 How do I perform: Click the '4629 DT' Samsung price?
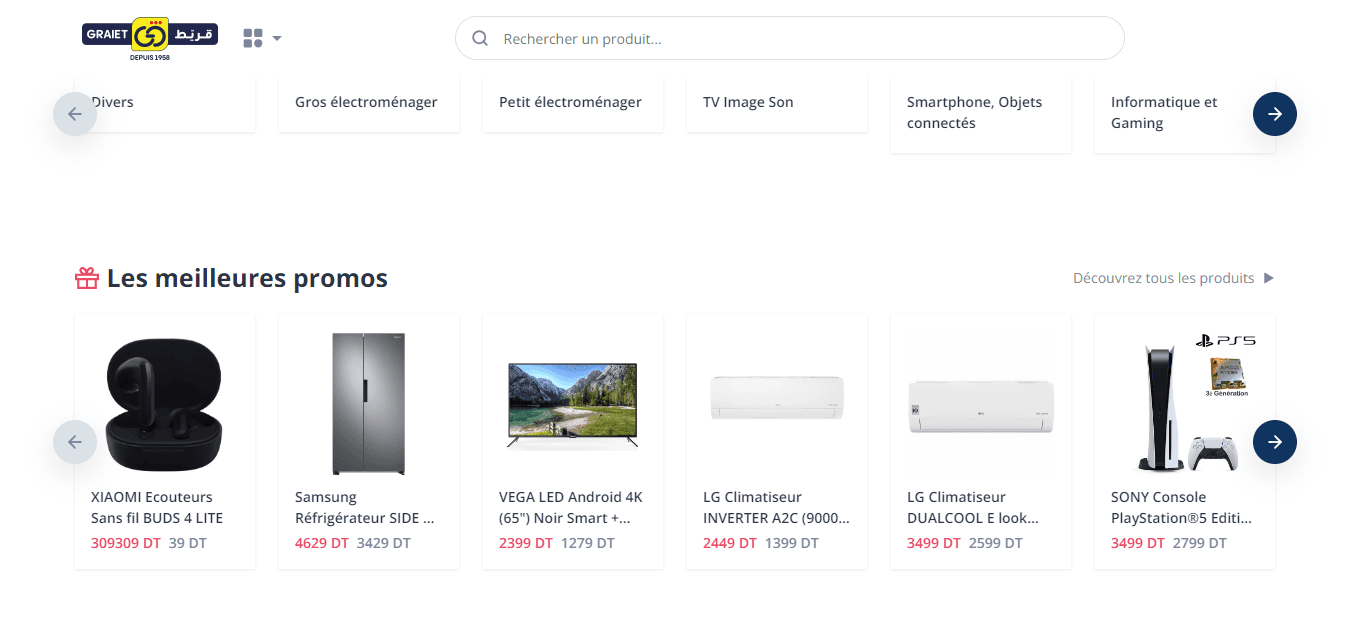(322, 543)
